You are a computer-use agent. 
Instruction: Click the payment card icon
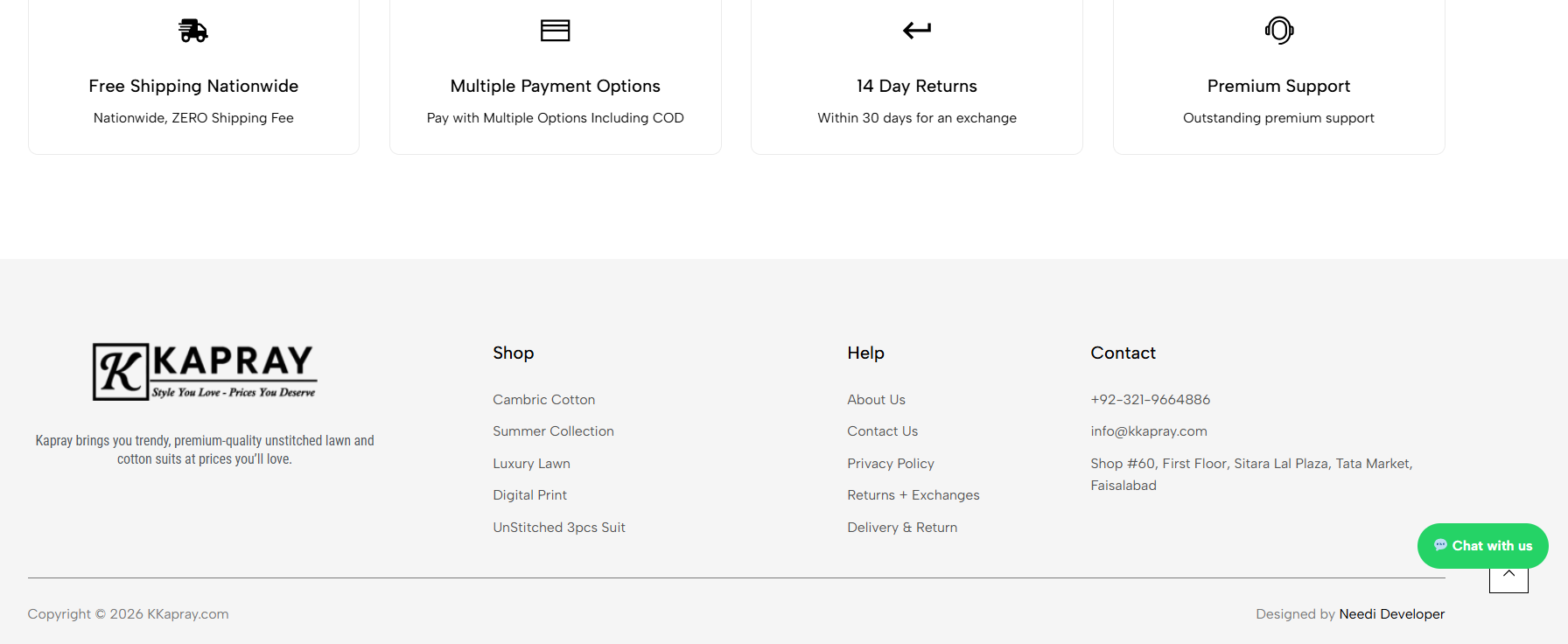[555, 31]
